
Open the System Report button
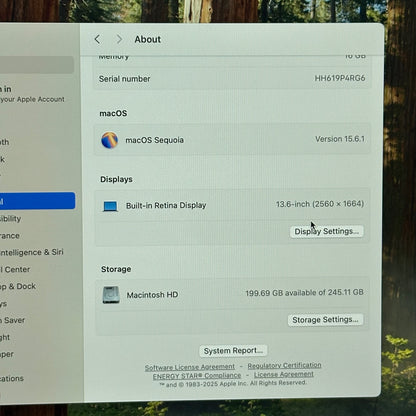tap(233, 351)
